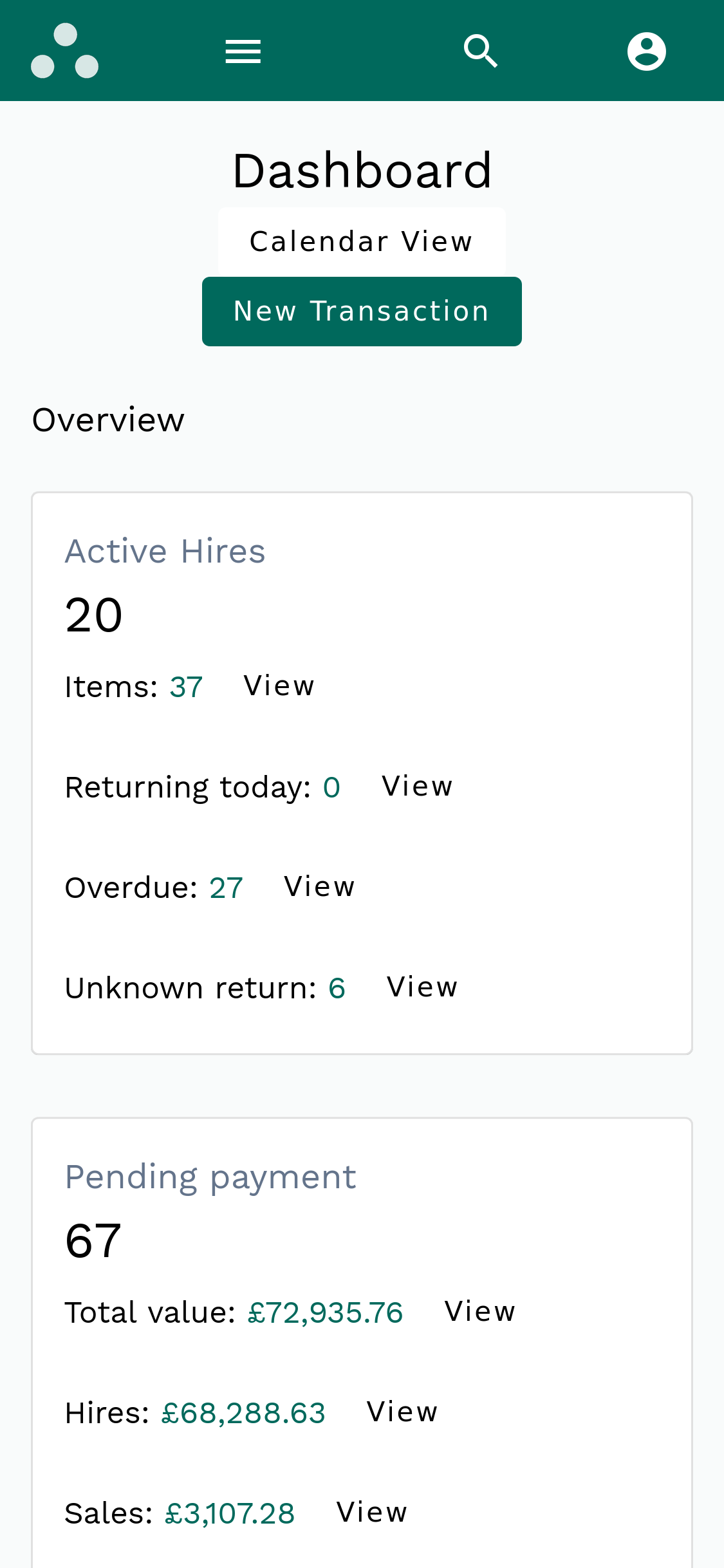Switch to Calendar View

click(x=361, y=239)
